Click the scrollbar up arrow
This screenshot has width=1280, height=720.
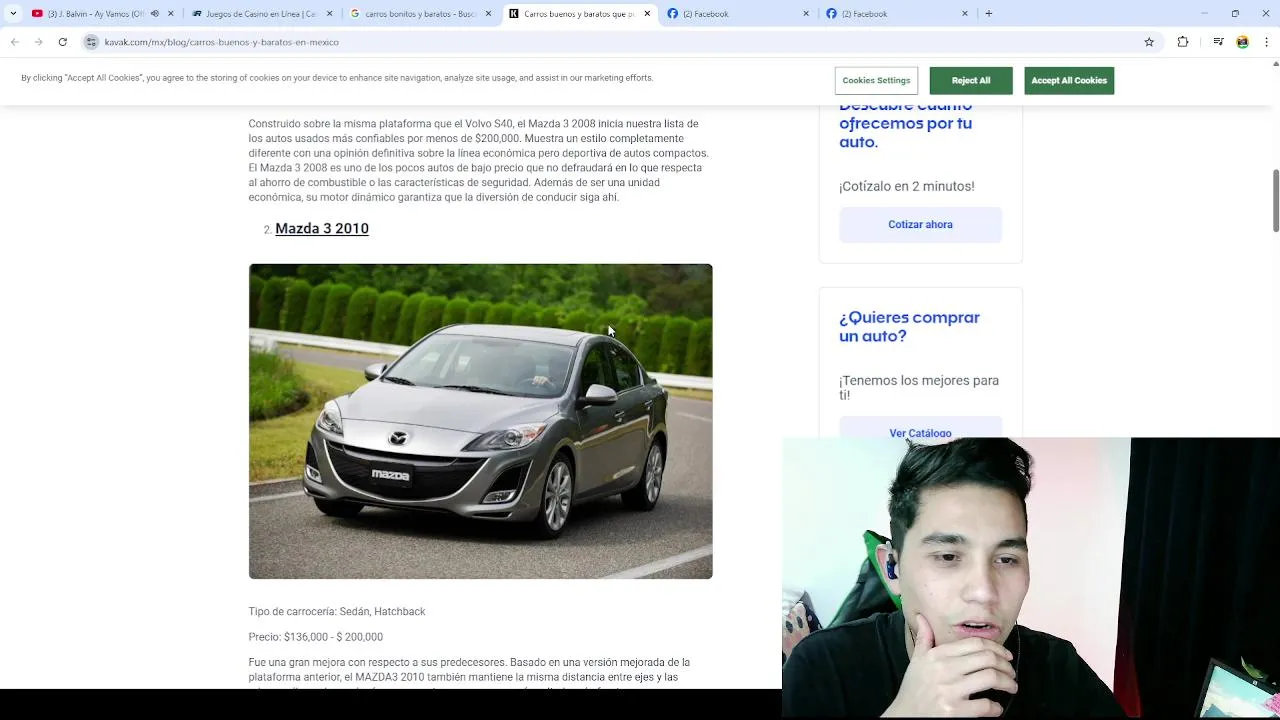pyautogui.click(x=1275, y=63)
